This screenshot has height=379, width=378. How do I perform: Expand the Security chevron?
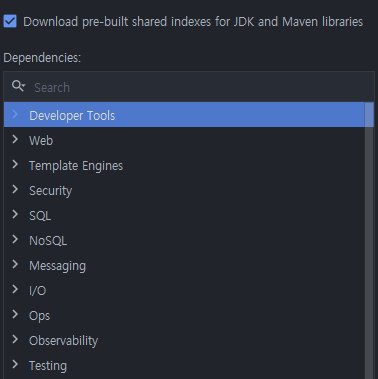point(15,189)
